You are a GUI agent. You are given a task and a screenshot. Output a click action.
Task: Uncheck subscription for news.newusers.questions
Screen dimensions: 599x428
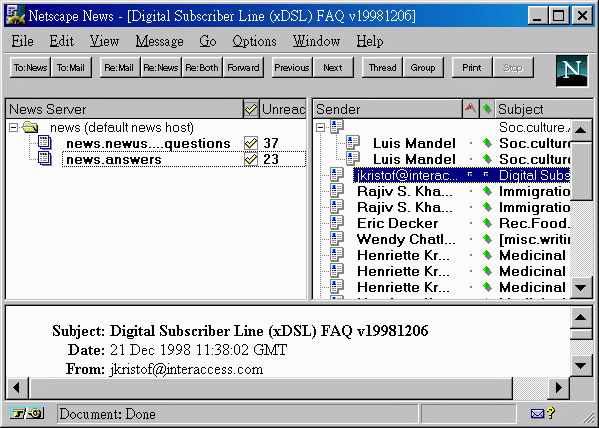(x=251, y=143)
